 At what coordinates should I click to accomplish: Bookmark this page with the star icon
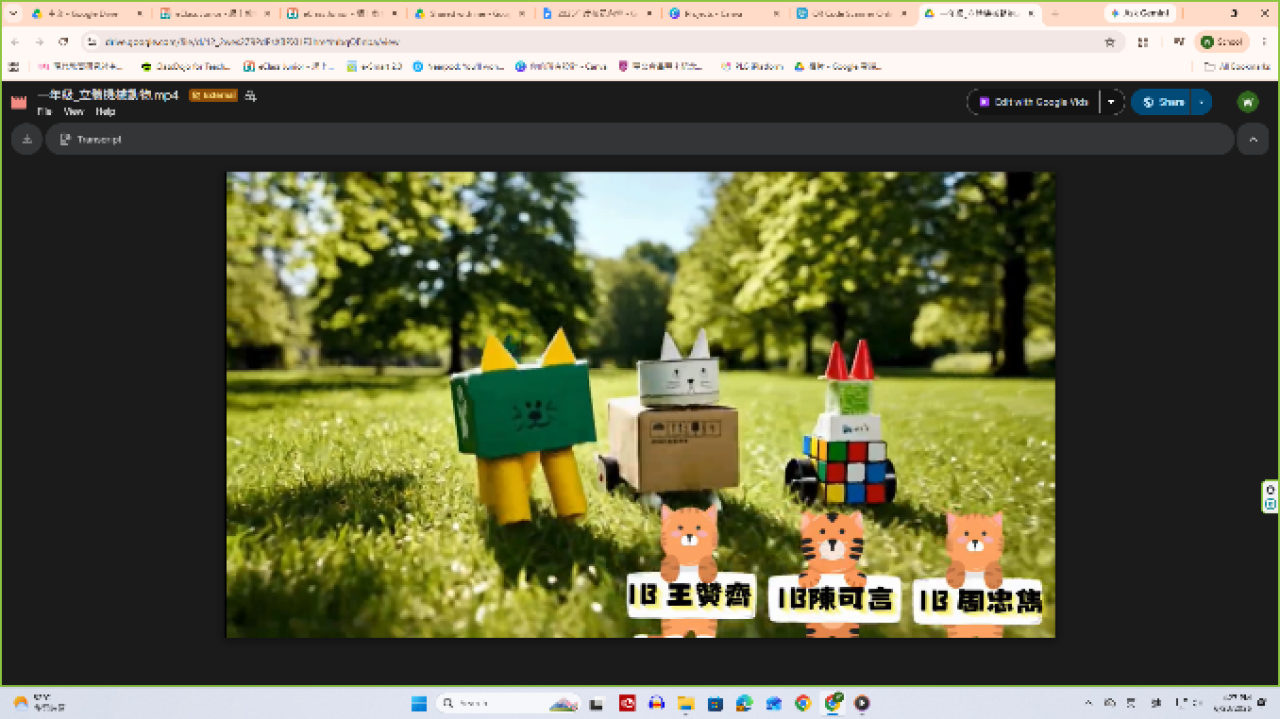tap(1109, 42)
